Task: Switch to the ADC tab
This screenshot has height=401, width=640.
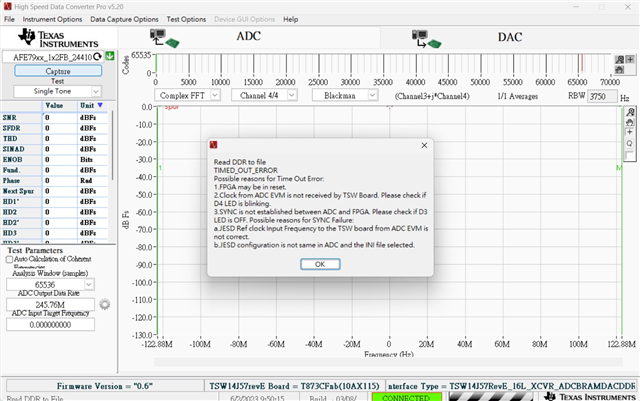Action: (249, 37)
